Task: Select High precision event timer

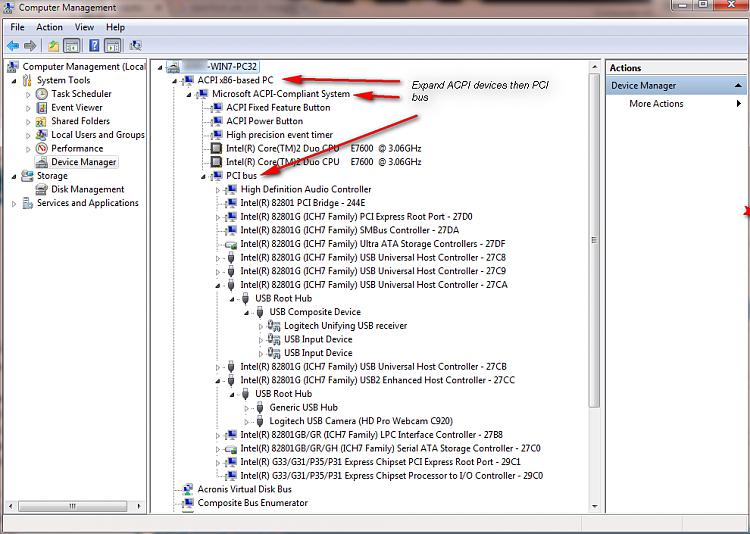Action: (x=279, y=135)
